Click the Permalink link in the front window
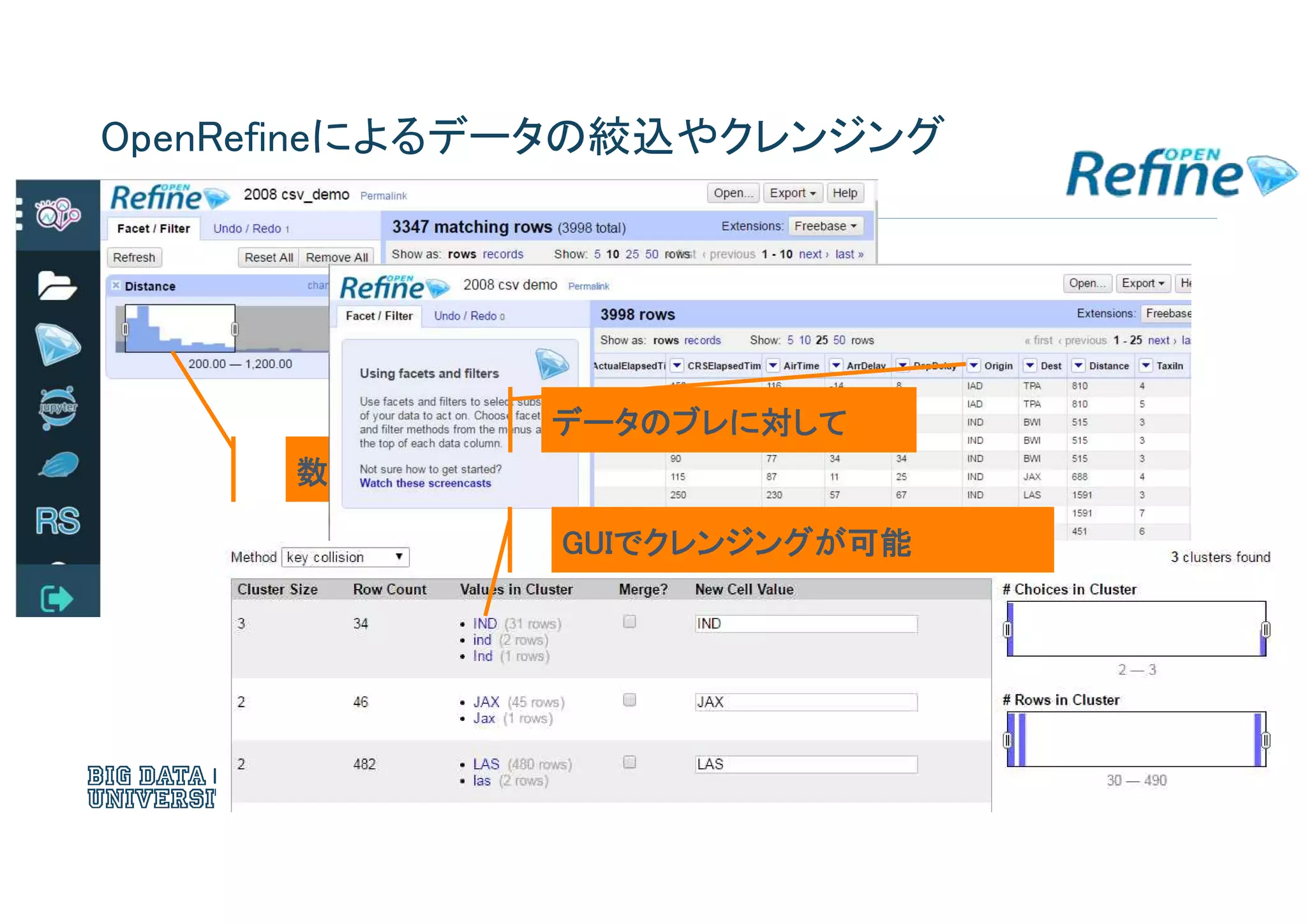1307x924 pixels. [x=588, y=287]
